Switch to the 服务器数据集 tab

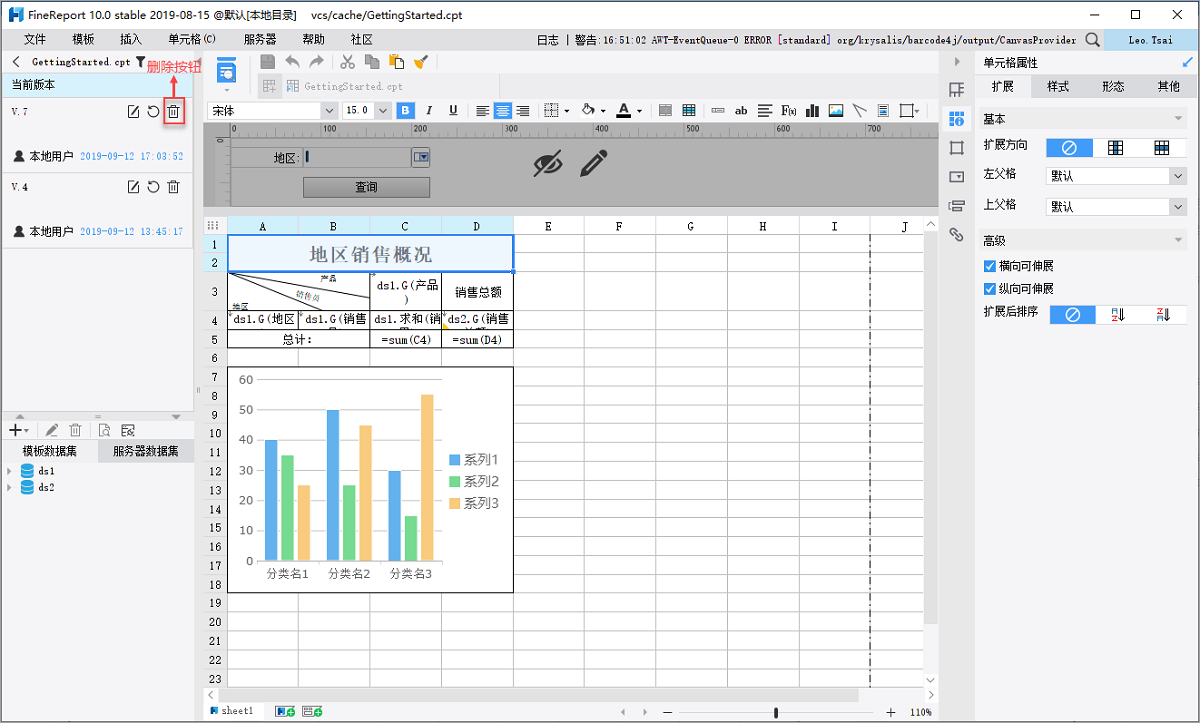pos(146,452)
